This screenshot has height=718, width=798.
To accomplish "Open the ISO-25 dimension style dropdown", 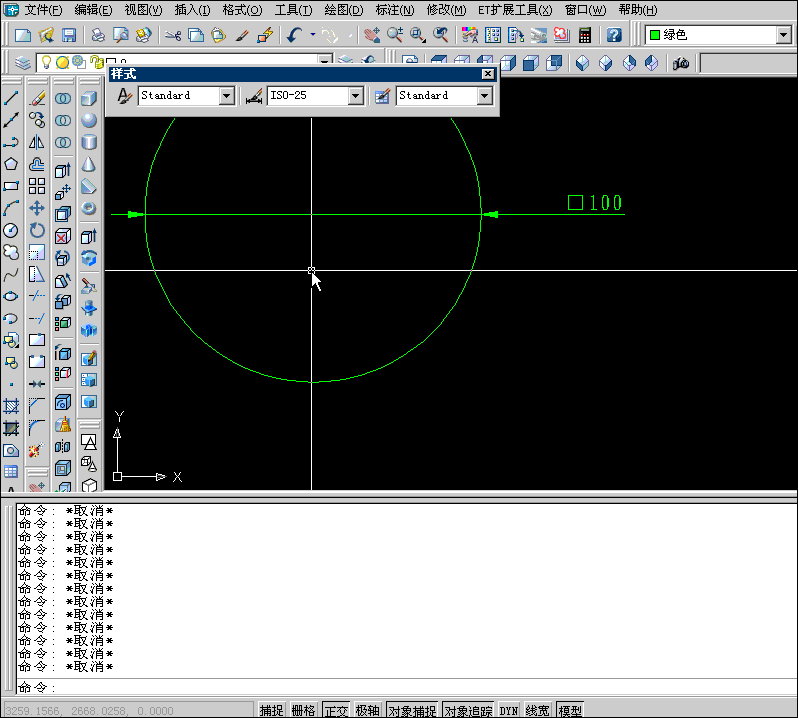I will [x=355, y=96].
